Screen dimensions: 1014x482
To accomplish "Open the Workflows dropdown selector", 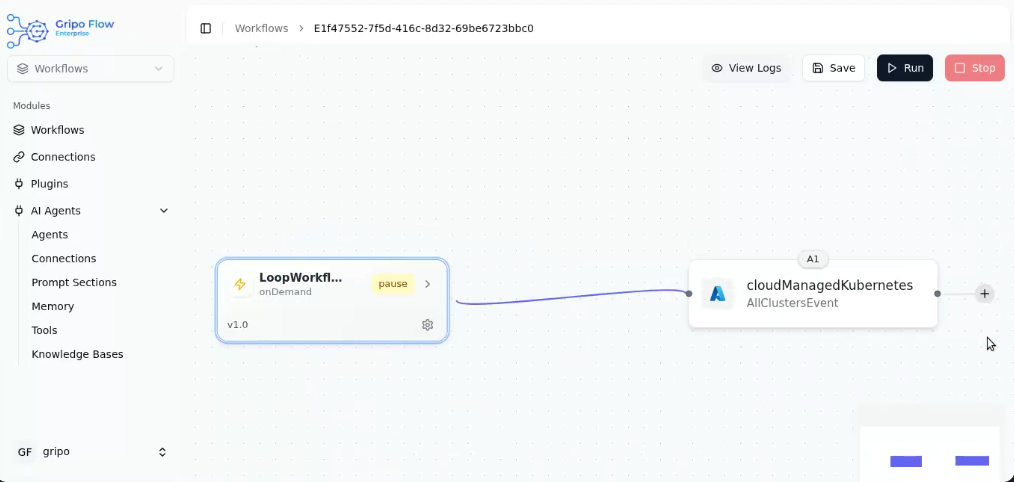I will [x=90, y=69].
